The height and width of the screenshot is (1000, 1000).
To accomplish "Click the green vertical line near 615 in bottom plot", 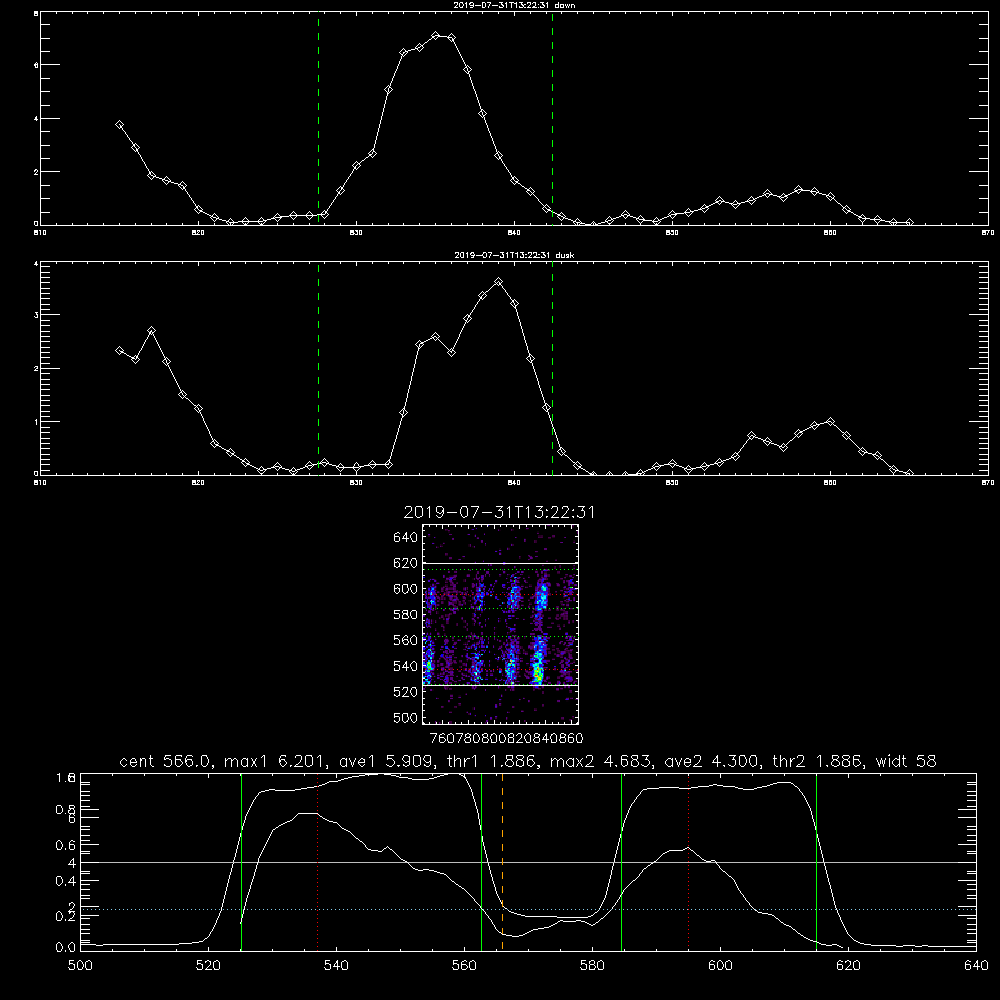I will click(x=816, y=861).
